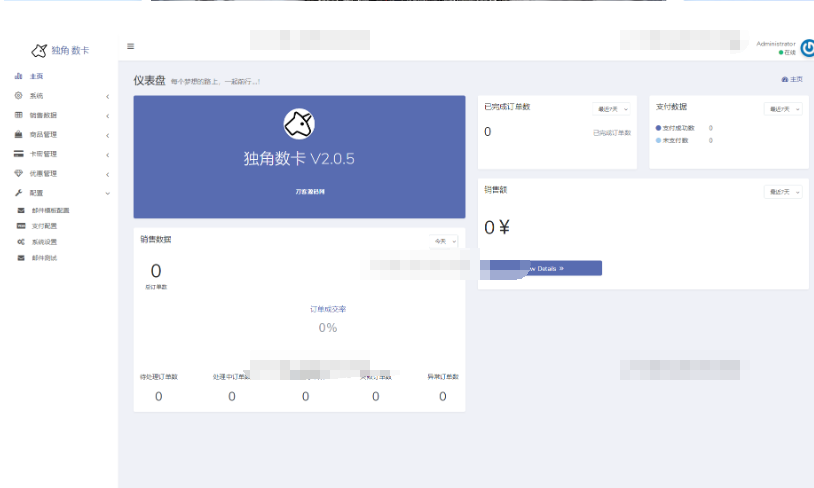This screenshot has height=488, width=814.
Task: Click the 0% conversion rate value
Action: 328,328
